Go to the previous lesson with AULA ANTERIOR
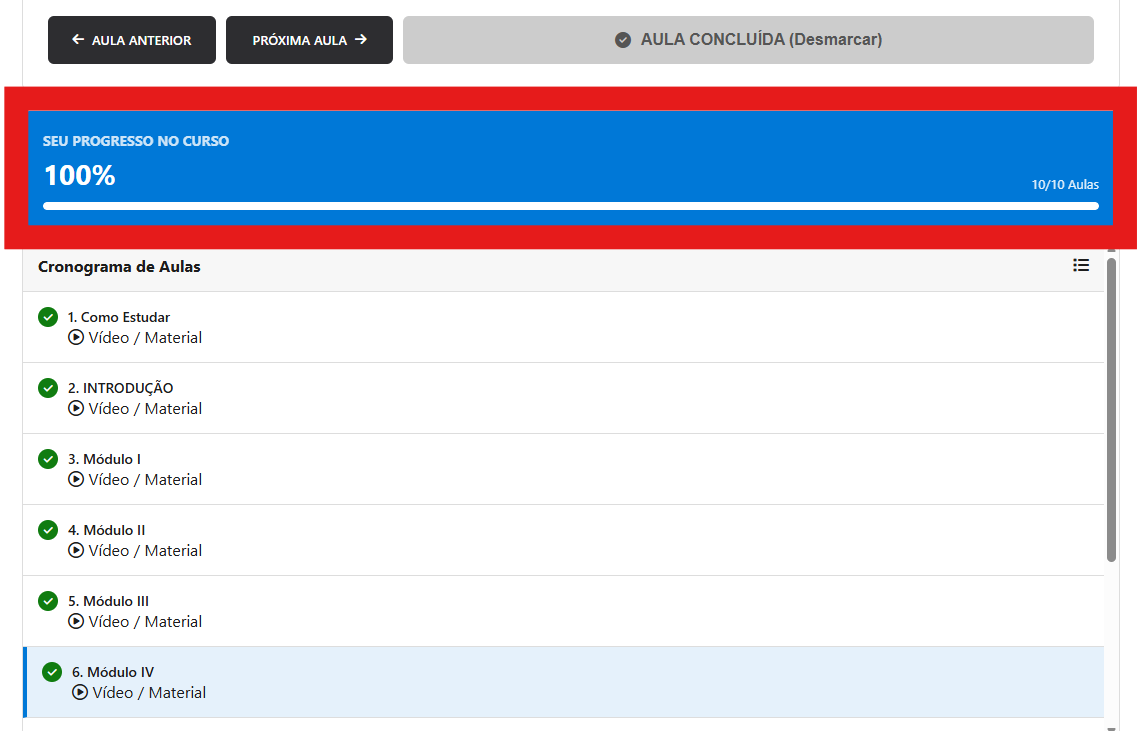 click(x=131, y=40)
